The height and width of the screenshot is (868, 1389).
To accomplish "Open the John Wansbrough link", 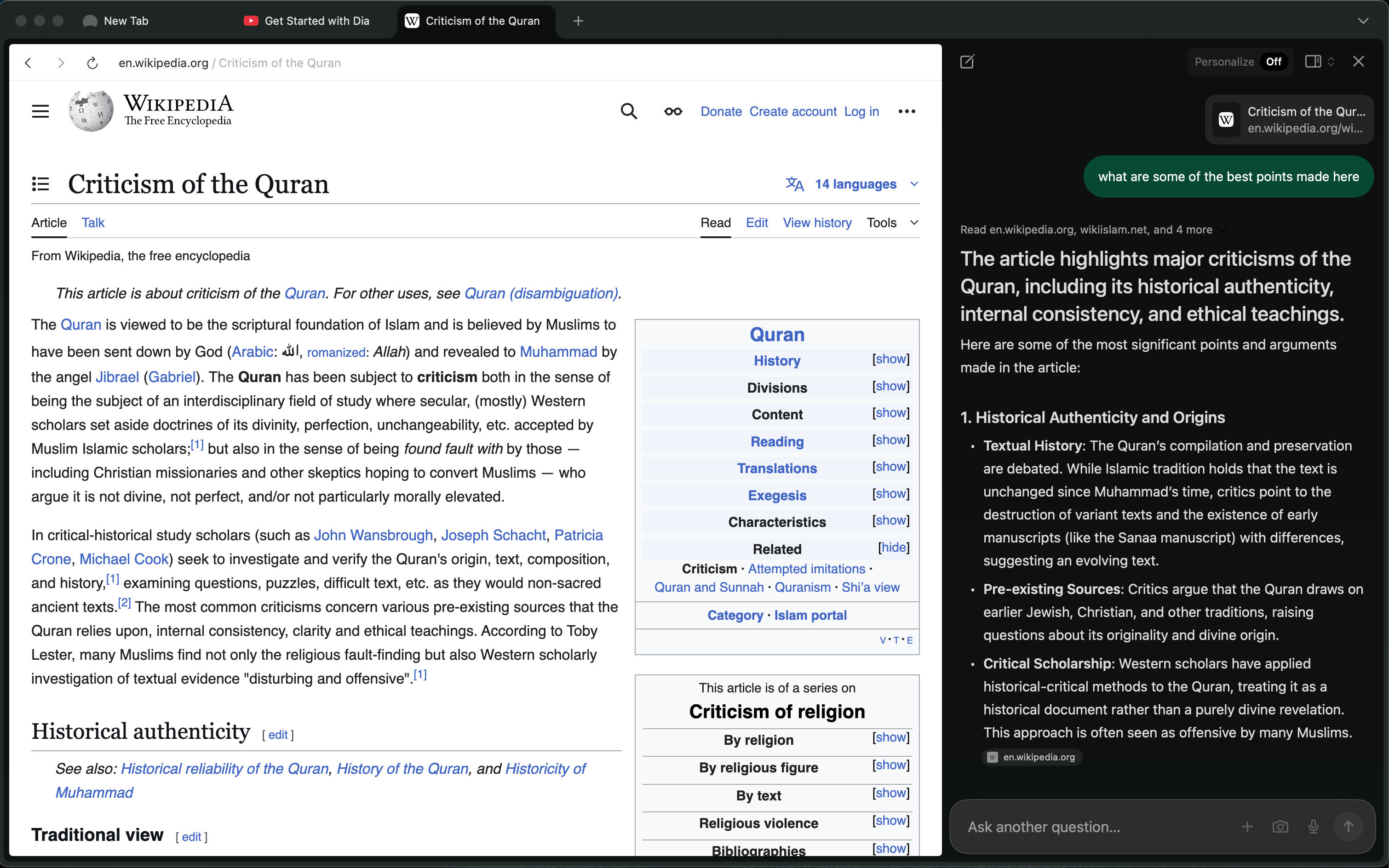I will (x=373, y=535).
